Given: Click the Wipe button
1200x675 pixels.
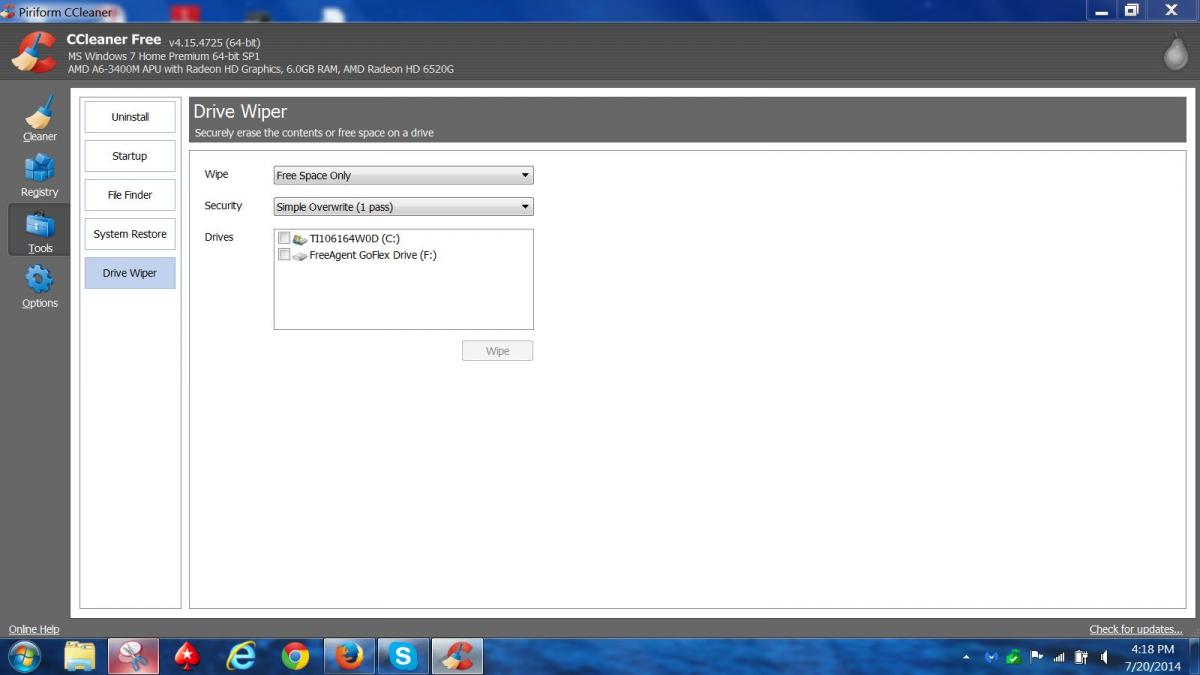Looking at the screenshot, I should (x=497, y=351).
